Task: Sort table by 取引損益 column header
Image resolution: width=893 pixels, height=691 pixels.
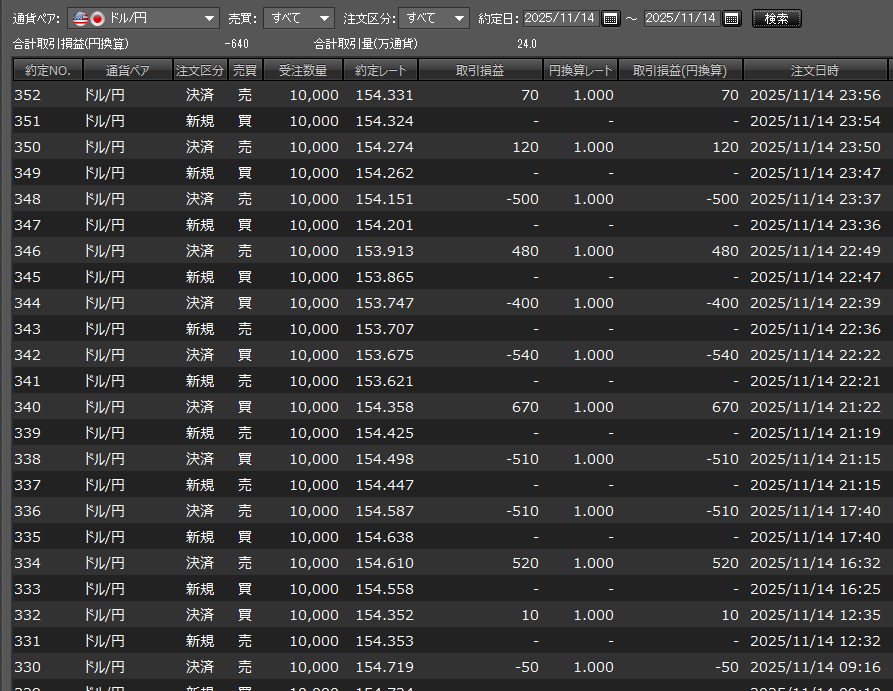Action: pyautogui.click(x=480, y=71)
